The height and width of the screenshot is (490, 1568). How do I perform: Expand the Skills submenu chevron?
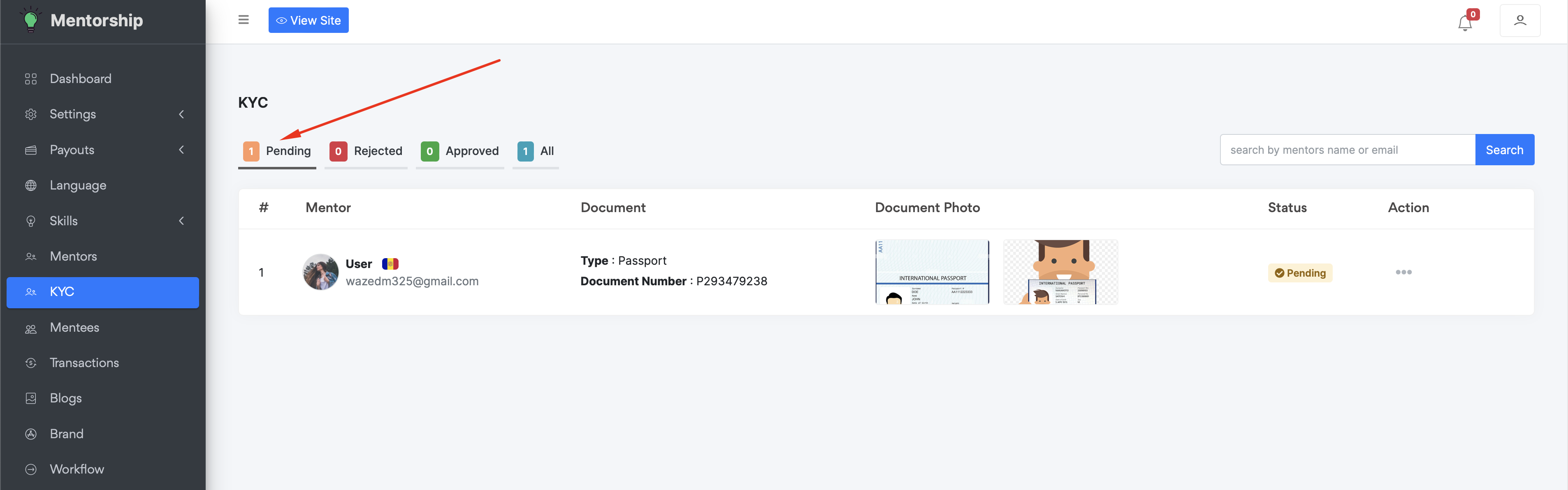point(181,221)
